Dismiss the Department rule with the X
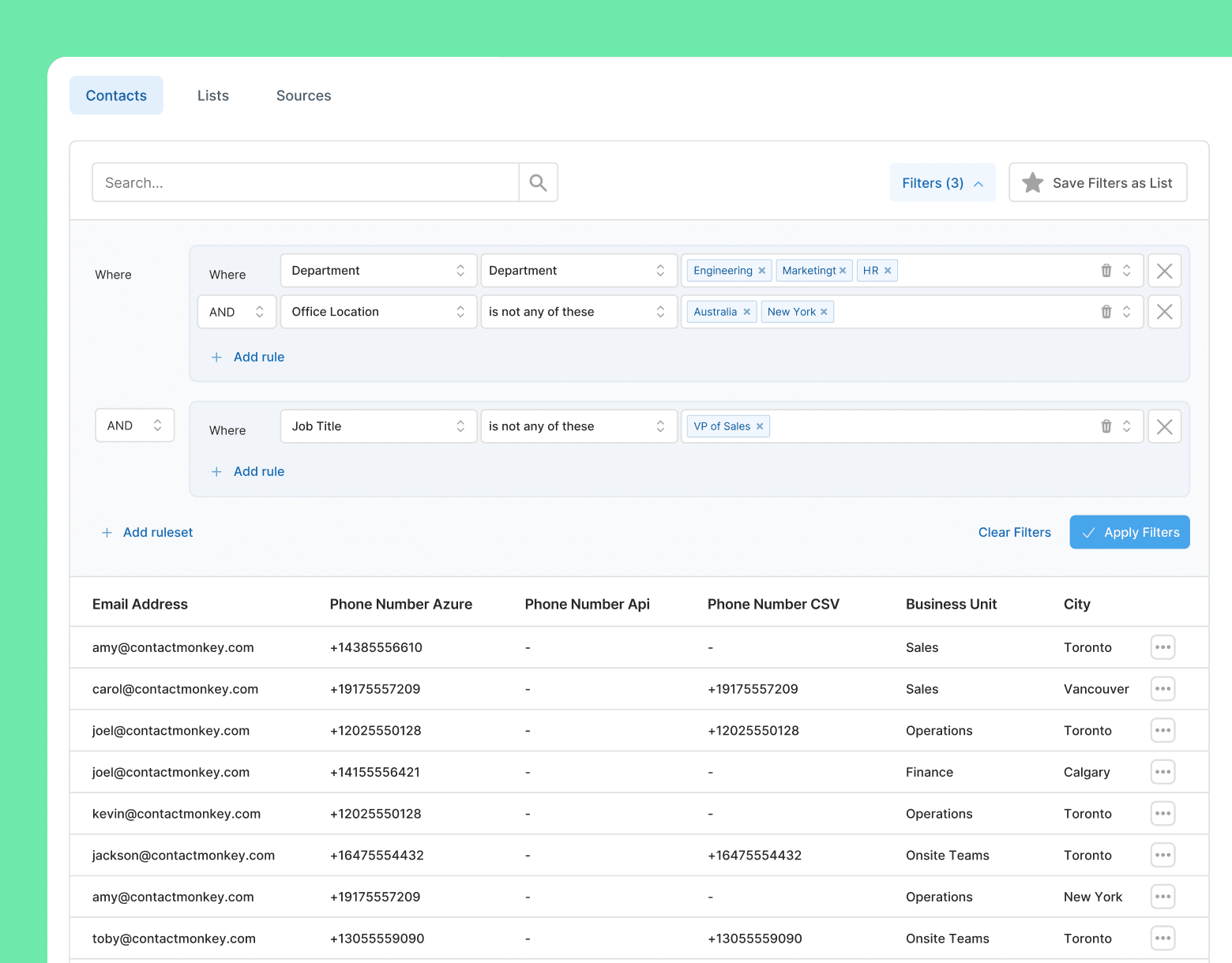Image resolution: width=1232 pixels, height=963 pixels. click(x=1164, y=270)
